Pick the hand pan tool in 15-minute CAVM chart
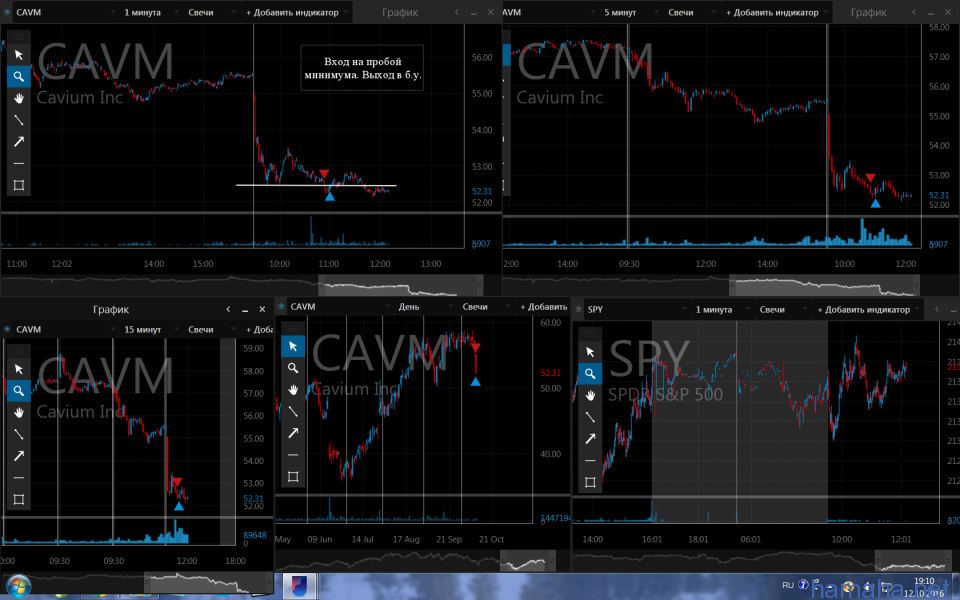 pyautogui.click(x=18, y=412)
